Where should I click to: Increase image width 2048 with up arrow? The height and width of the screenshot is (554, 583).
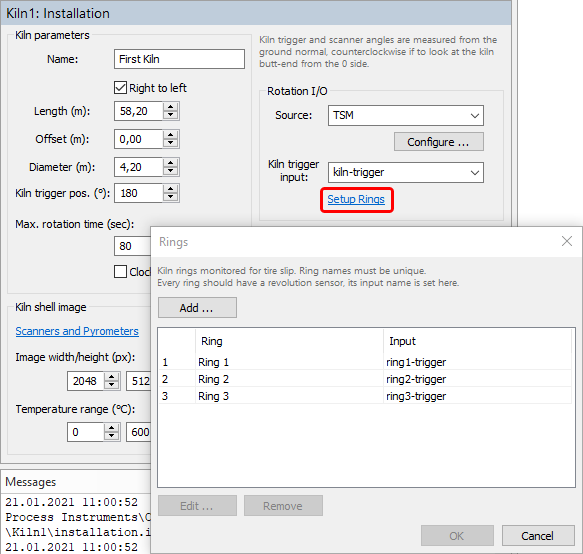[x=112, y=377]
